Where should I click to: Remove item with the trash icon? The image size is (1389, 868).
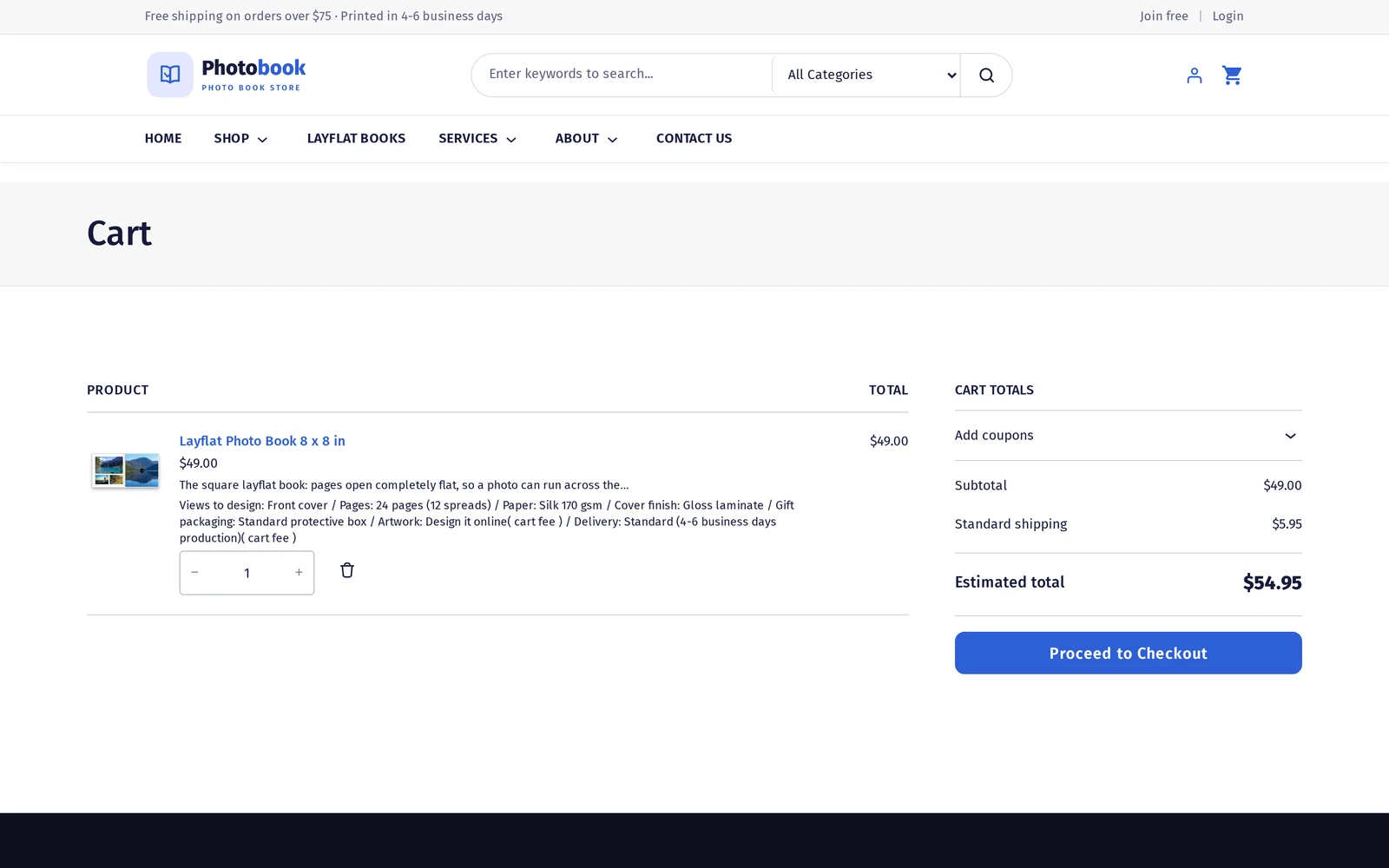347,570
